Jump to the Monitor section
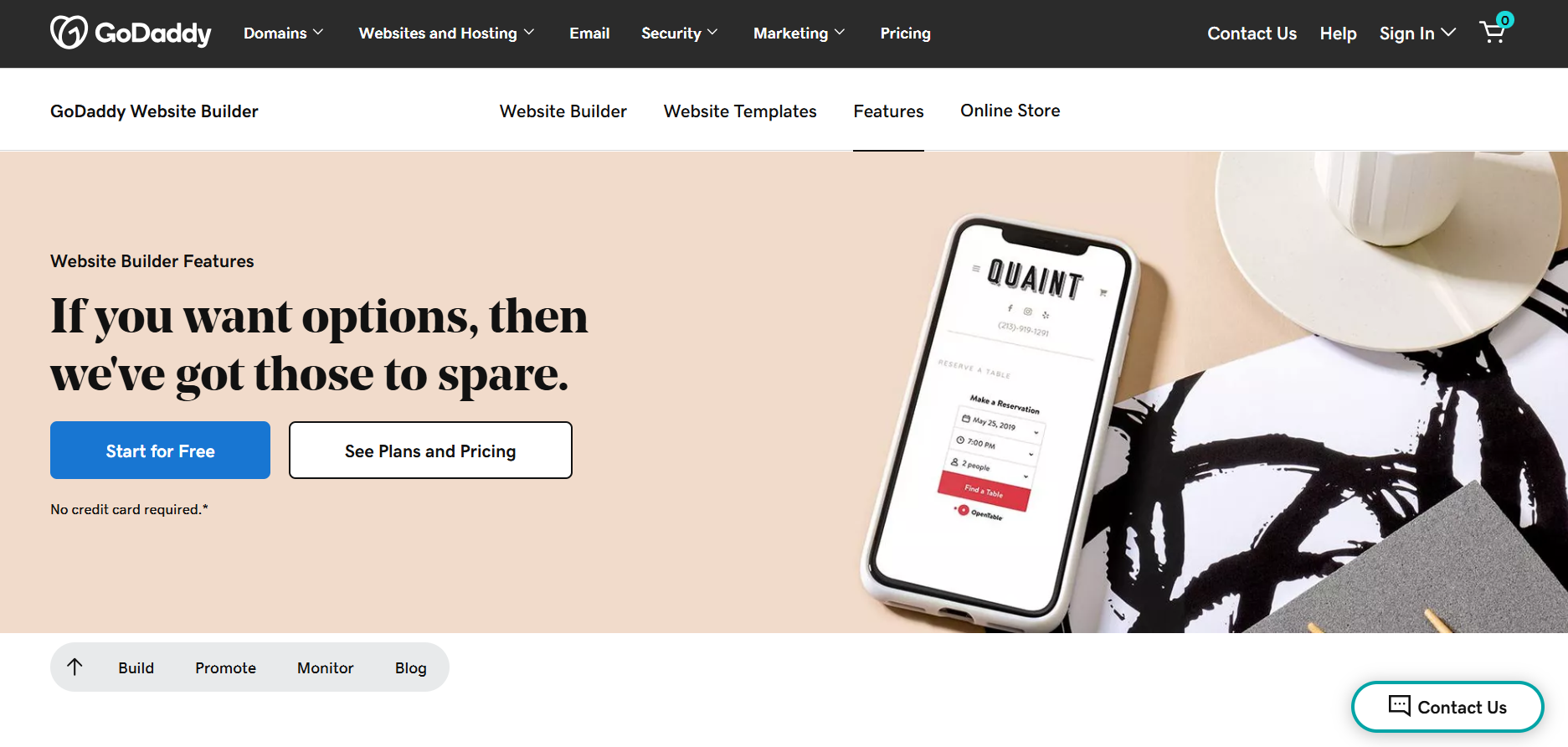Screen dimensions: 1568x747 pos(326,667)
